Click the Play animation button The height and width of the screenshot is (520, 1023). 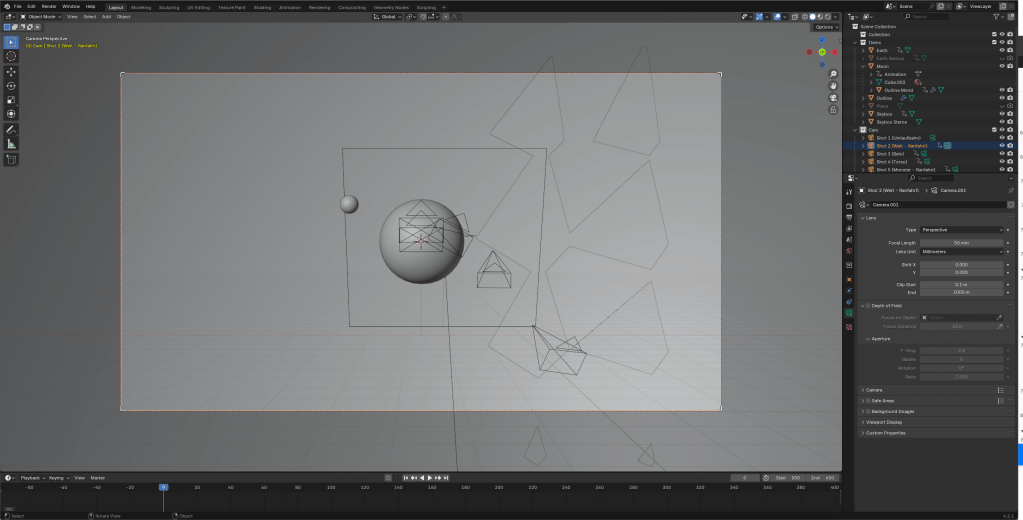[x=430, y=478]
